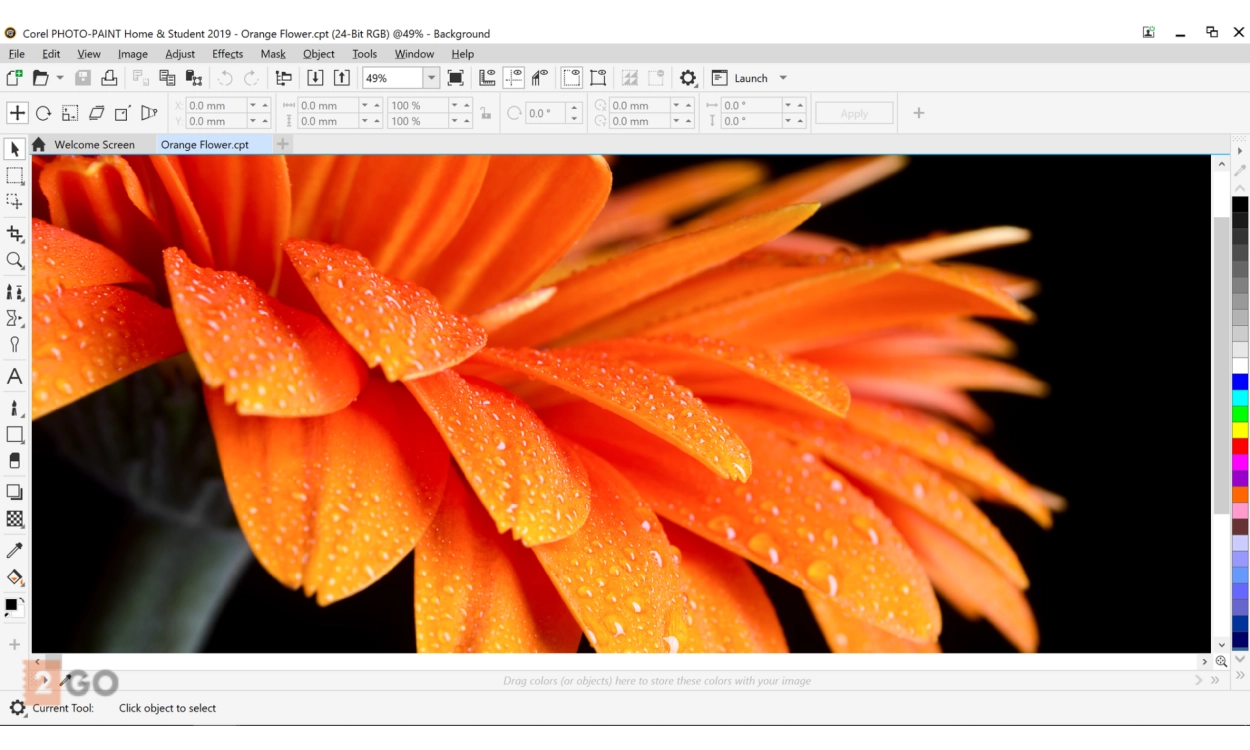
Task: Open the zoom level 49% dropdown
Action: (431, 78)
